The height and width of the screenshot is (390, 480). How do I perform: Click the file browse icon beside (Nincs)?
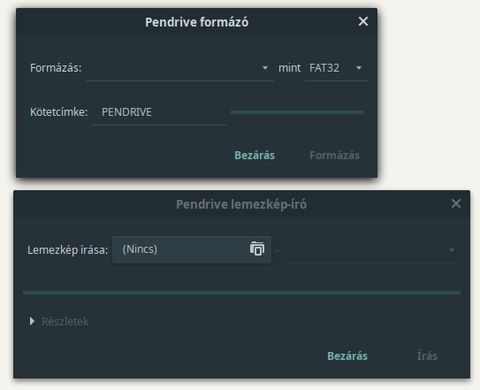(257, 249)
